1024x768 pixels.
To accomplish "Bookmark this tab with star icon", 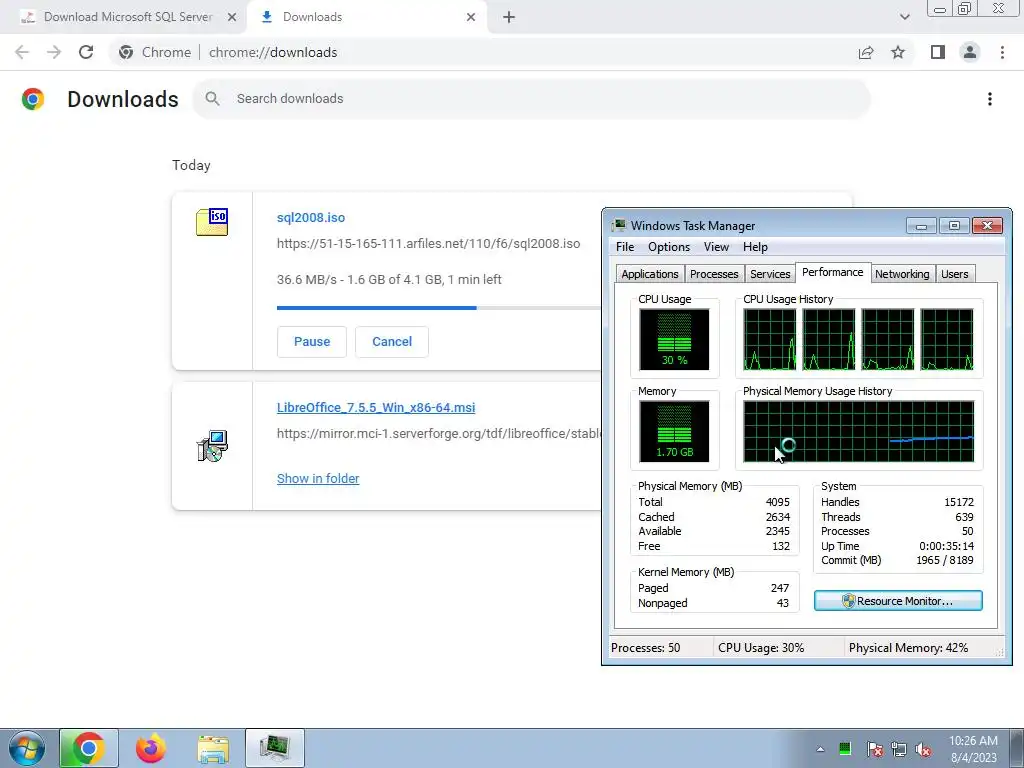I will point(898,52).
